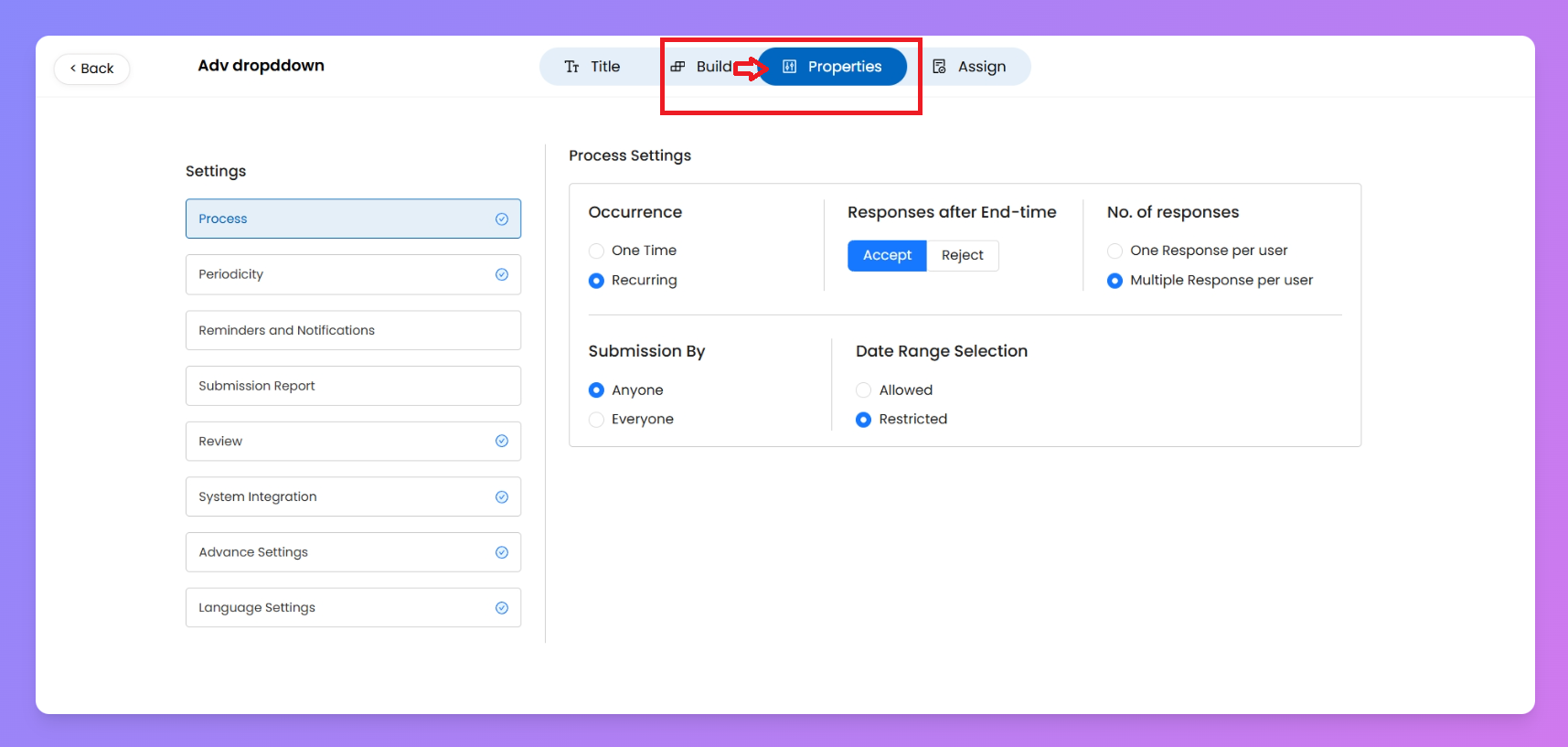Select Everyone under Submission By
The width and height of the screenshot is (1568, 747).
pos(597,420)
